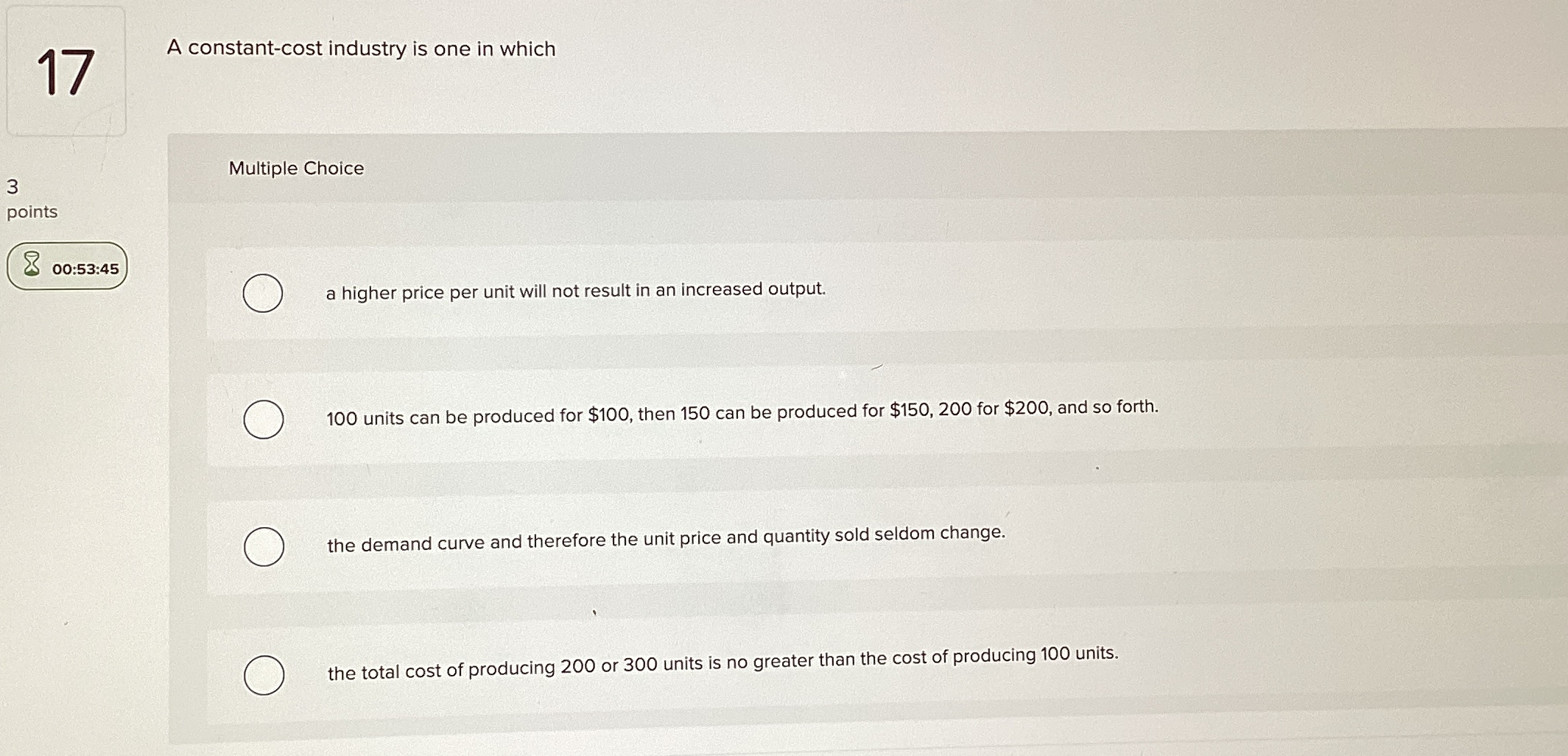Select answer about total cost of producing 200 or 300 units
This screenshot has height=756, width=1568.
263,674
